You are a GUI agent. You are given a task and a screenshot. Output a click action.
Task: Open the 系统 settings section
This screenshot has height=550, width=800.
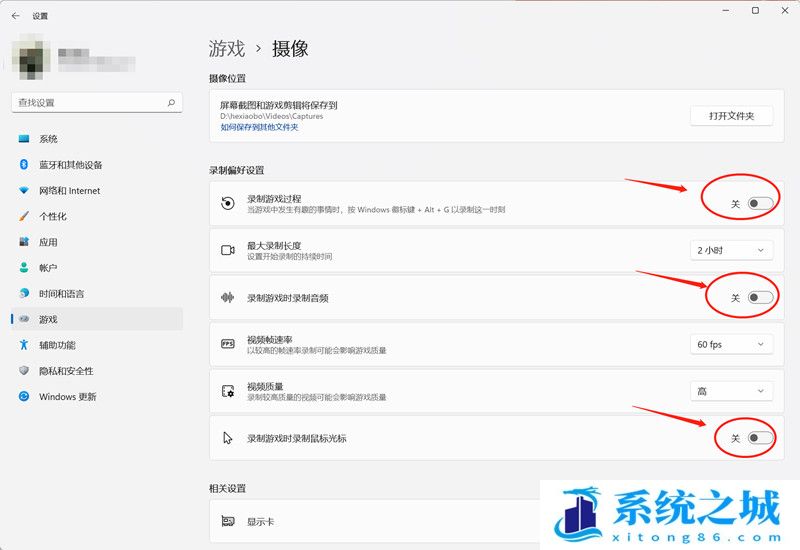point(96,139)
